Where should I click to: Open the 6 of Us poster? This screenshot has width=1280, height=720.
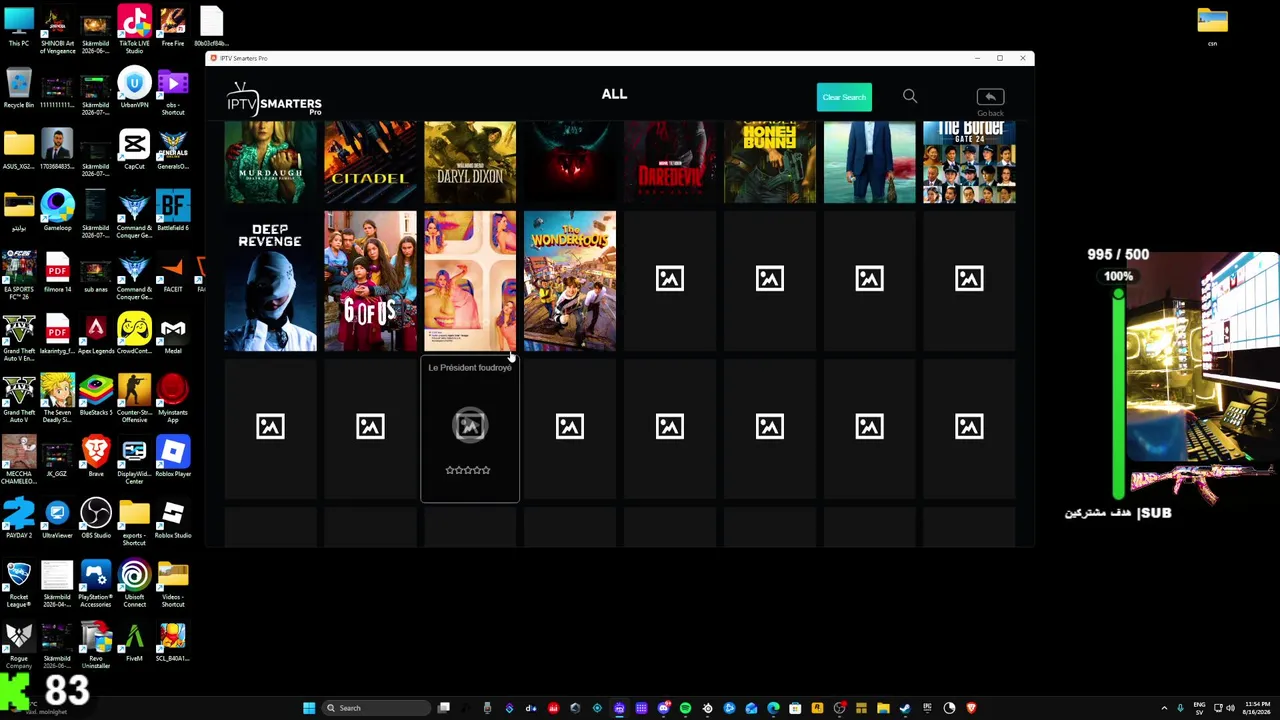click(370, 281)
